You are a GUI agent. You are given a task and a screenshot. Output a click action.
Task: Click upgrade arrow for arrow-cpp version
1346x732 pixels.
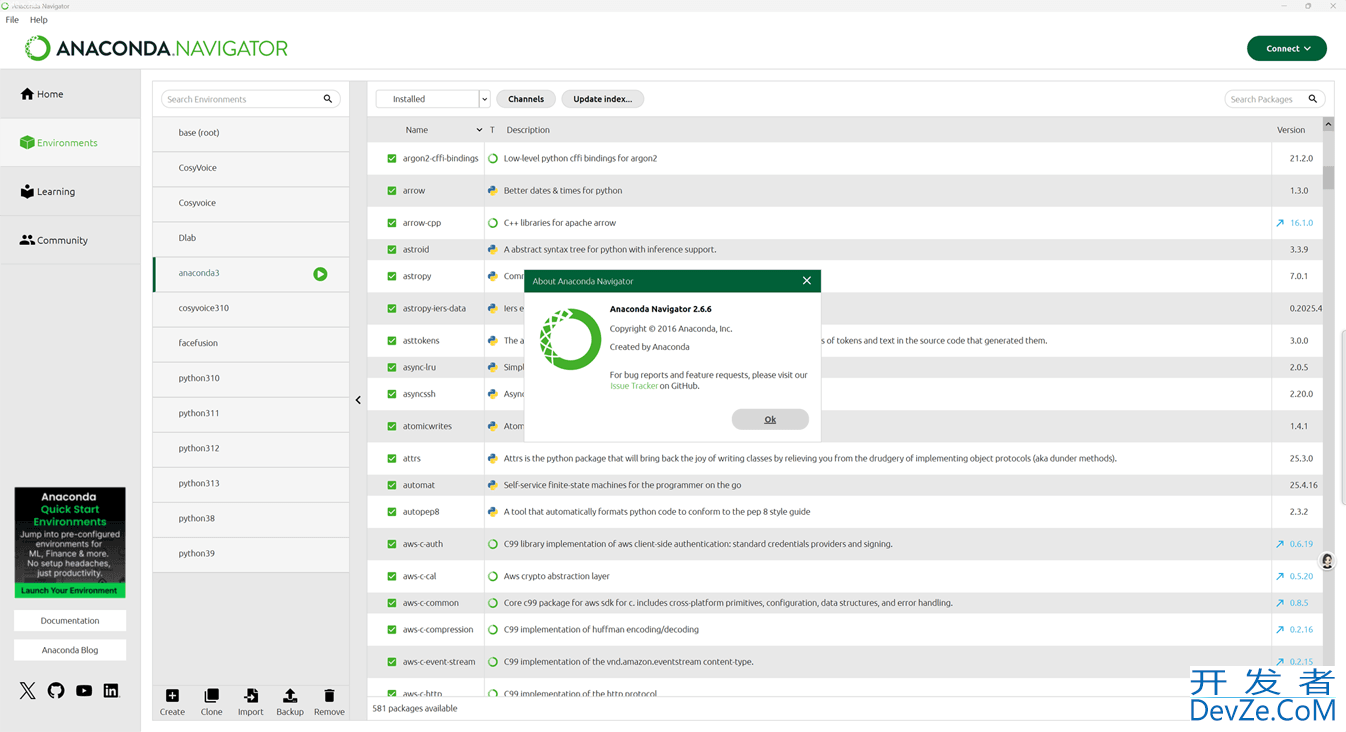point(1279,223)
